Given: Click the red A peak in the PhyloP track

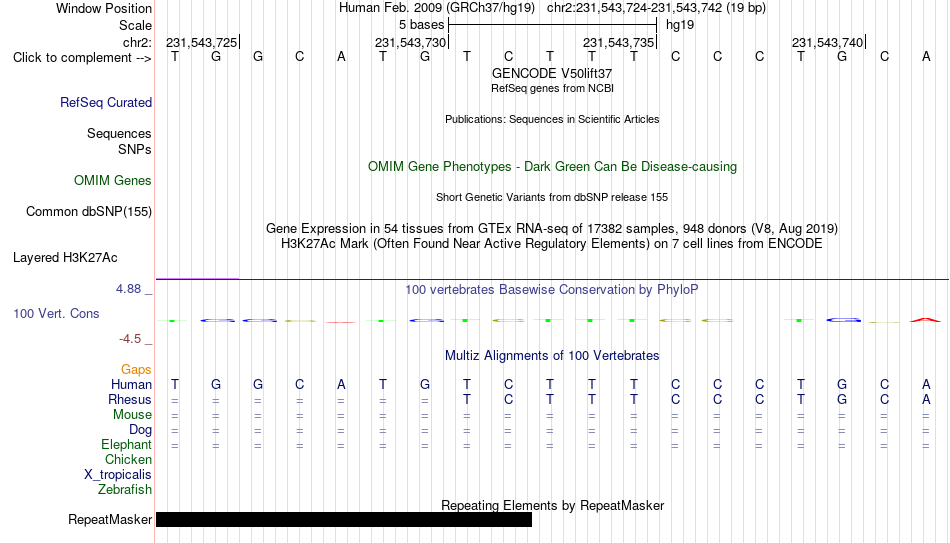Looking at the screenshot, I should [926, 319].
